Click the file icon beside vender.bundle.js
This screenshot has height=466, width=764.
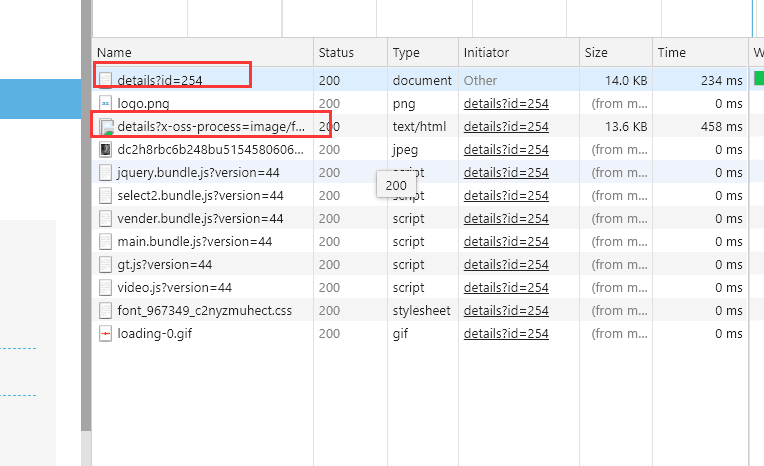click(x=105, y=218)
